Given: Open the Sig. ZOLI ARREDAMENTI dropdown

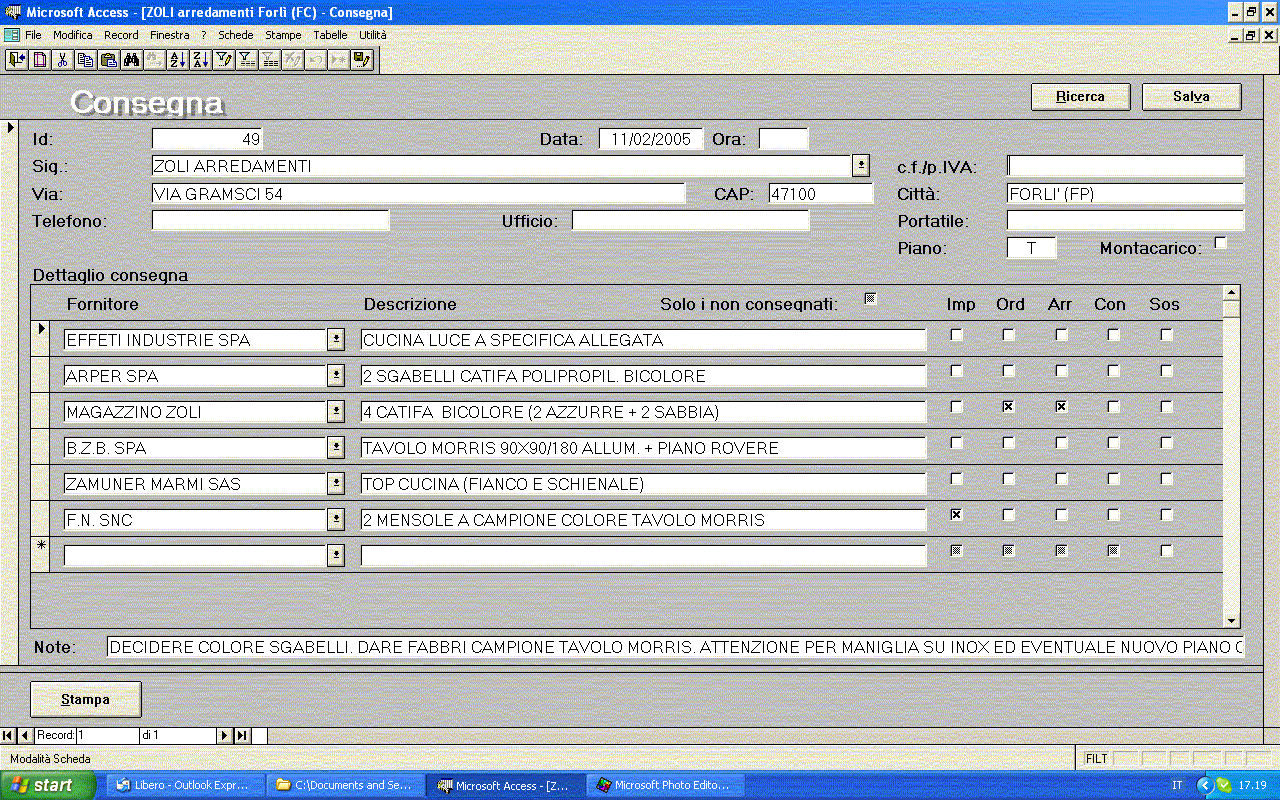Looking at the screenshot, I should [860, 165].
